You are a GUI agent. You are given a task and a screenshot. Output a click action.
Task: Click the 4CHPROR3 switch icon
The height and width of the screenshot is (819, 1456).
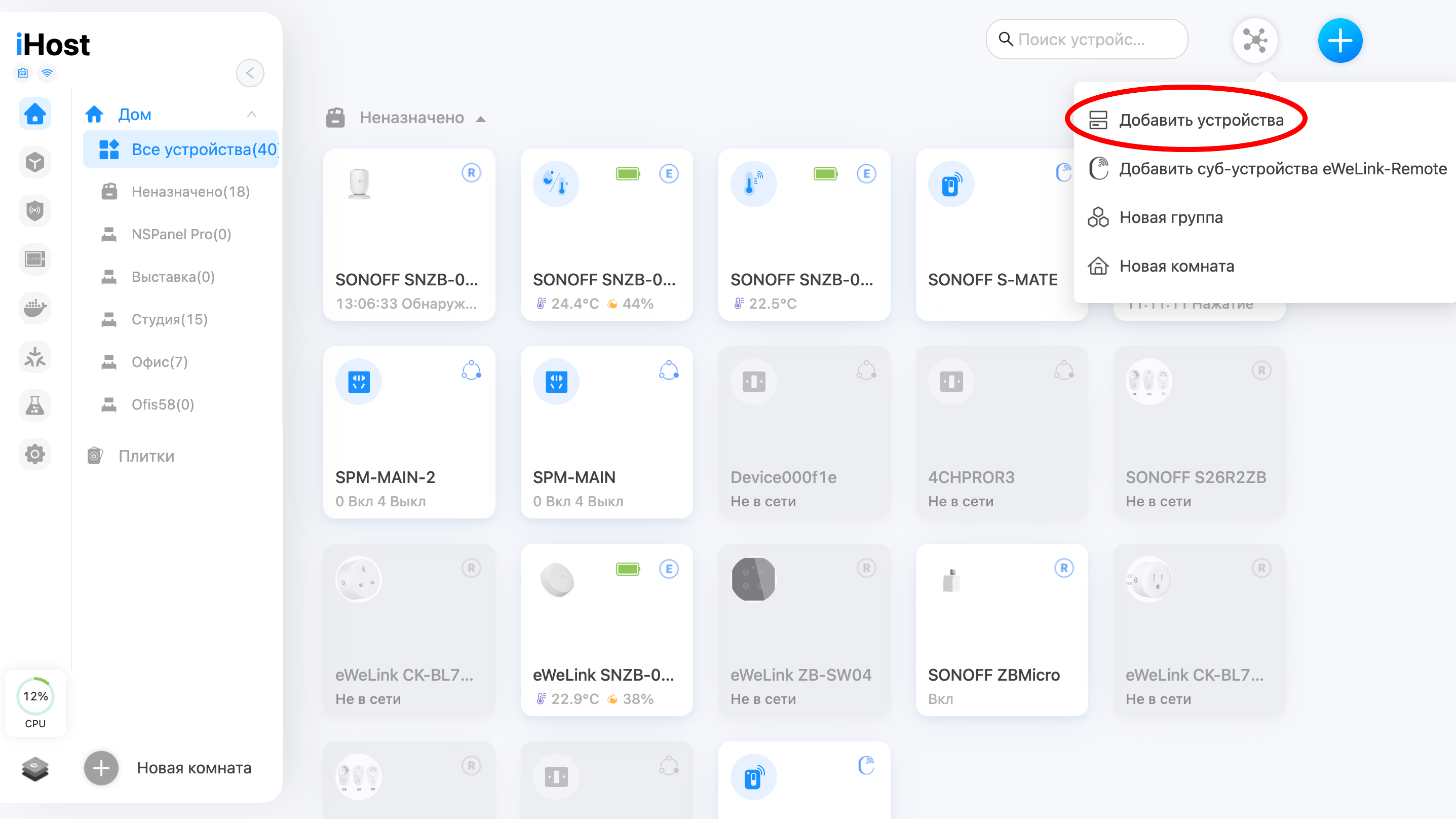(x=951, y=382)
